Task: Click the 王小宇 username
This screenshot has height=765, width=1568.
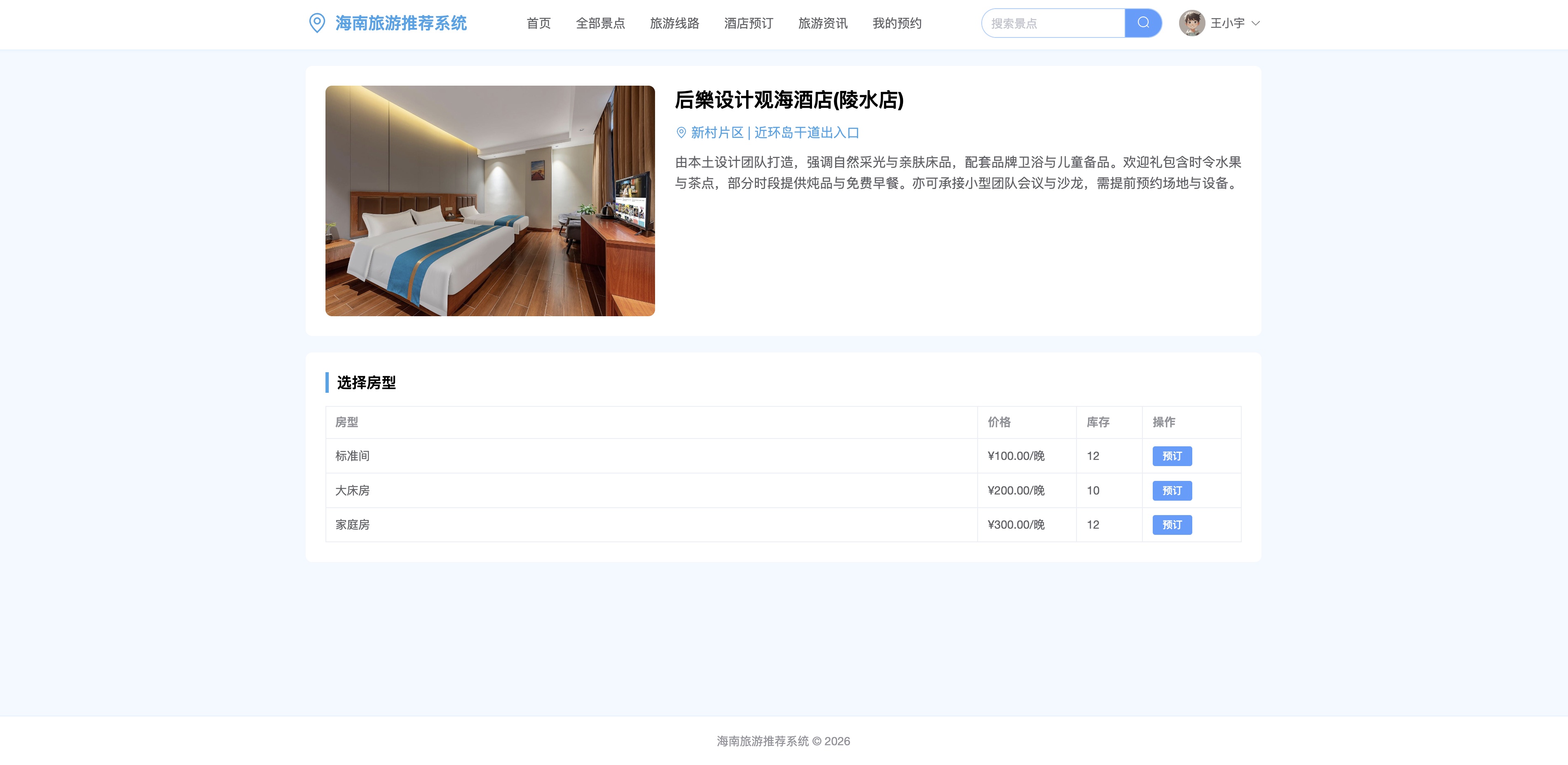Action: [x=1227, y=23]
